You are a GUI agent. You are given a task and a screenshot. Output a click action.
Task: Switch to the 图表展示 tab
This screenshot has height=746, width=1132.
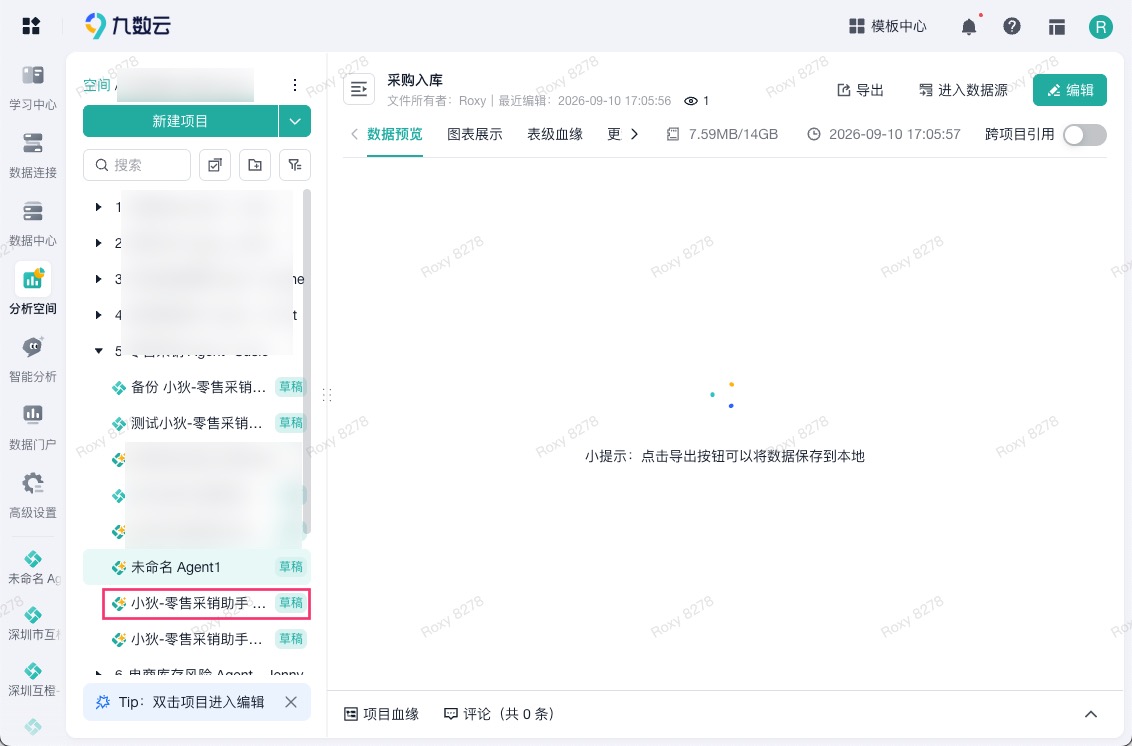click(x=475, y=134)
